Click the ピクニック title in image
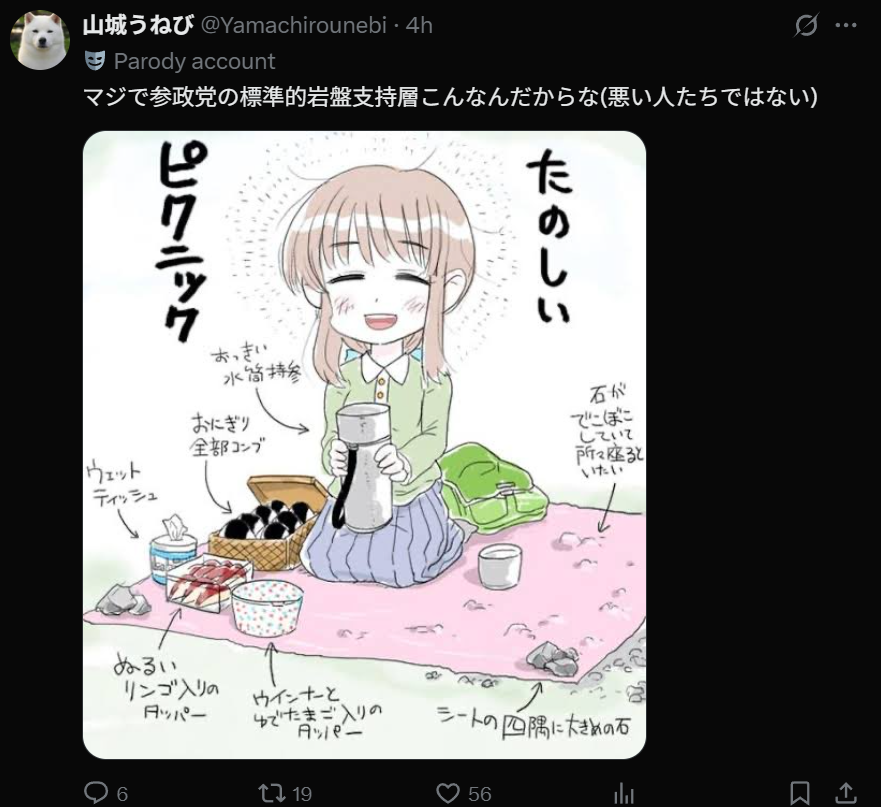Screen dimensions: 881x807 [180, 240]
